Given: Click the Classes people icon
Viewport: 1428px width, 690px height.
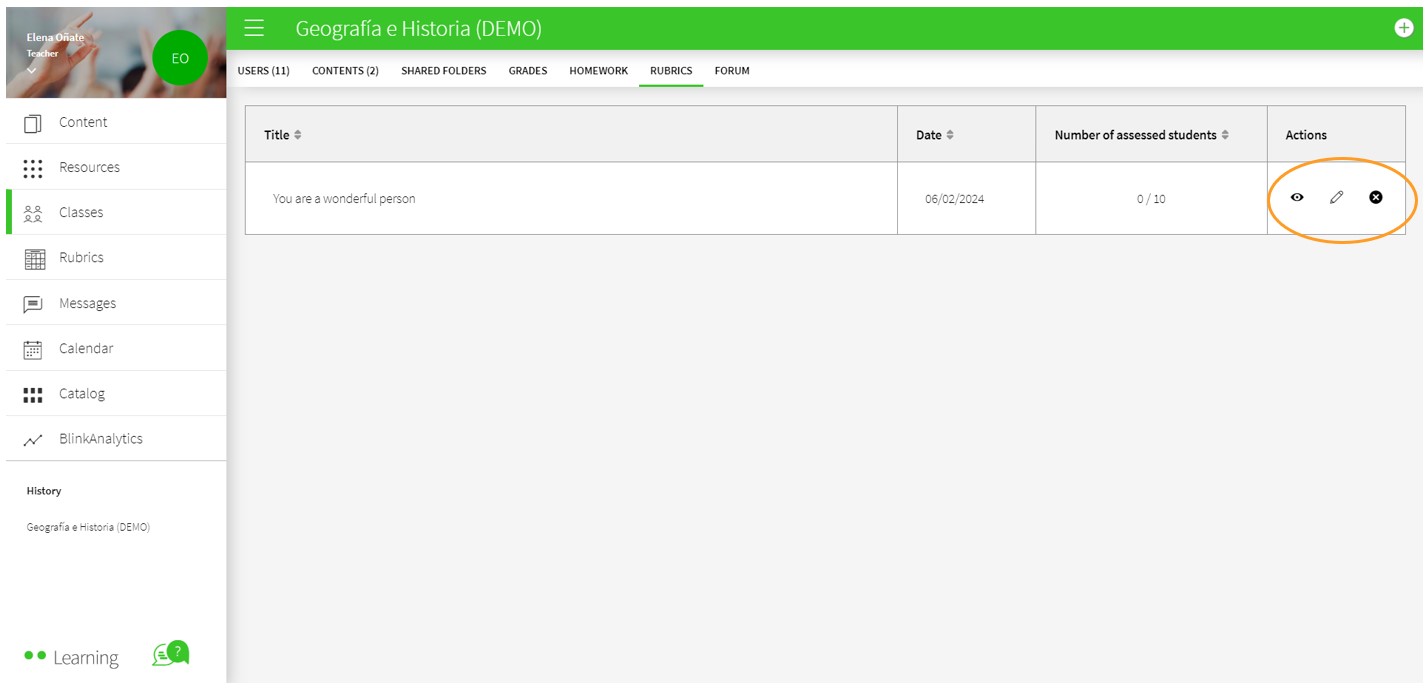Looking at the screenshot, I should click(x=33, y=213).
